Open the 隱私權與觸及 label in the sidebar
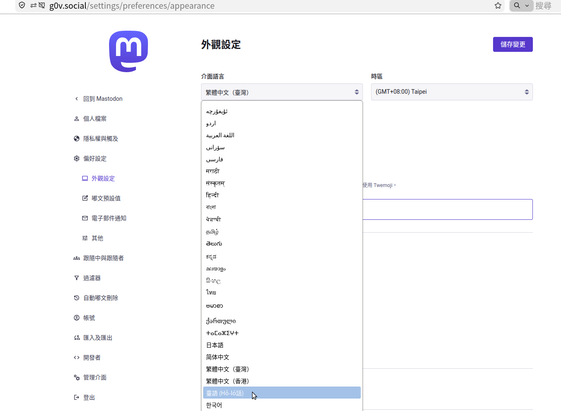This screenshot has width=561, height=411. point(101,139)
